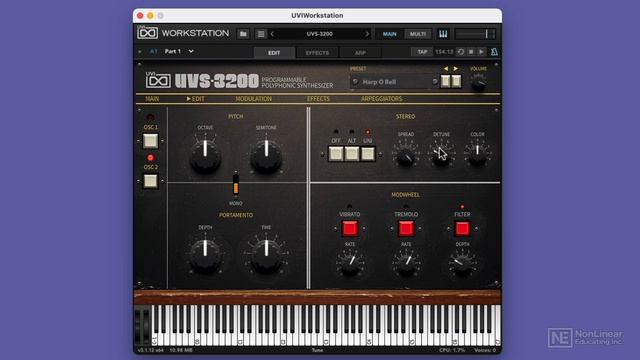Viewport: 640px width, 360px height.
Task: Set stereo mode to UNI
Action: tap(368, 154)
